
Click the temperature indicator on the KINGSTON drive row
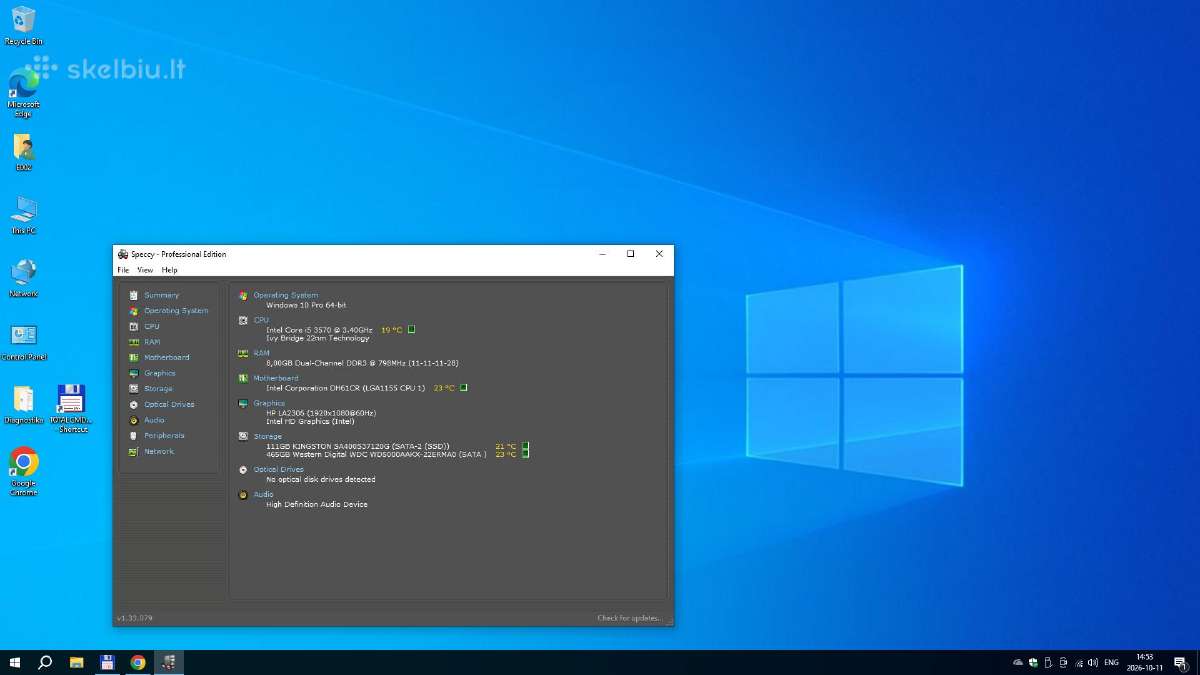526,446
